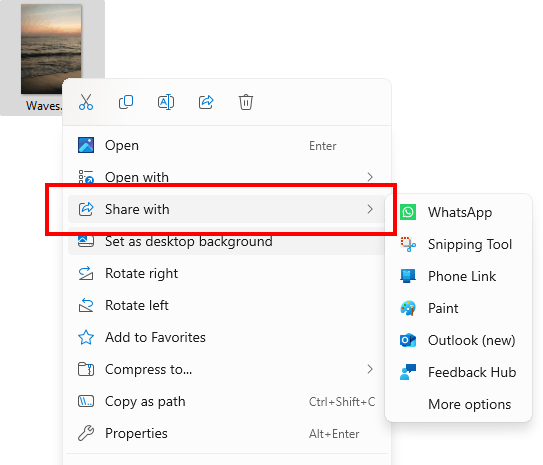Screen dimensions: 543x465
Task: Click the Delete trash icon
Action: point(246,102)
